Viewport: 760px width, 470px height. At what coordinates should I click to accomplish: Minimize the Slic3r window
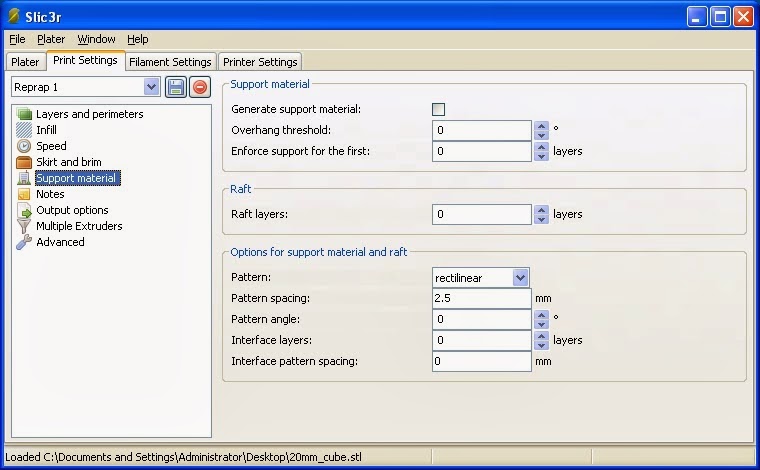[697, 17]
